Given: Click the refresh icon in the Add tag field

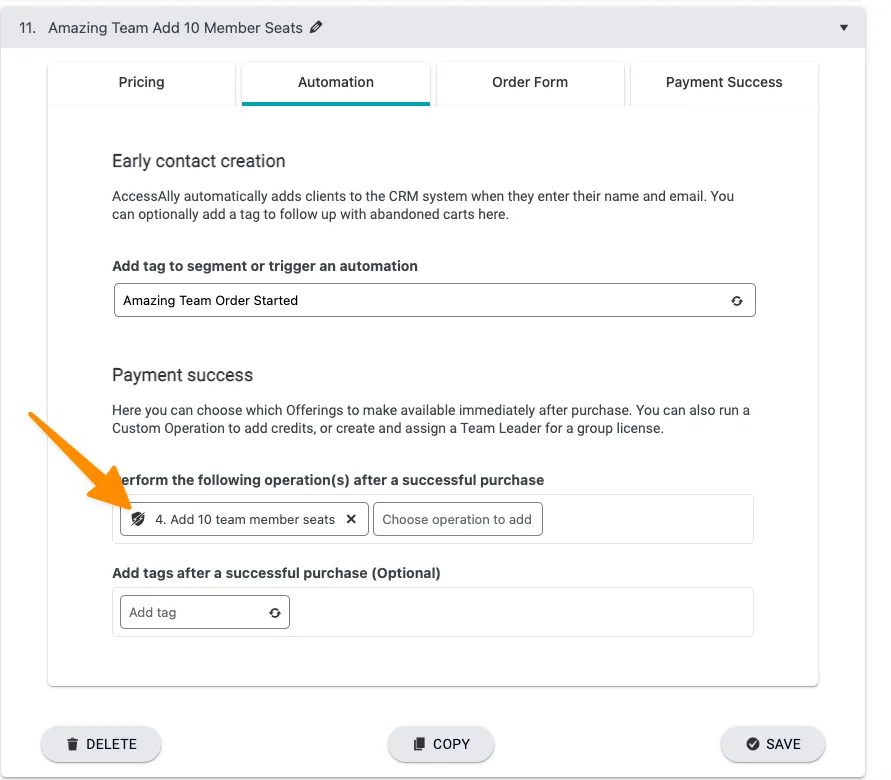Looking at the screenshot, I should coord(274,612).
